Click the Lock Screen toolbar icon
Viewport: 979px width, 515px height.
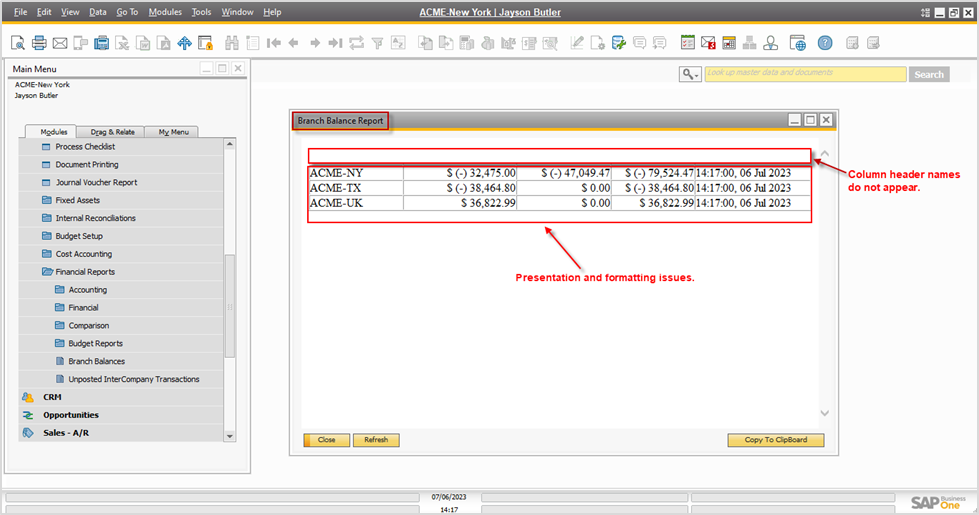pos(205,43)
